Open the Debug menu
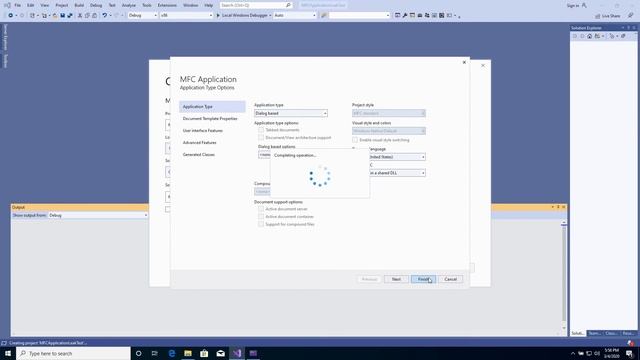Screen dimensions: 640x360 (x=96, y=5)
